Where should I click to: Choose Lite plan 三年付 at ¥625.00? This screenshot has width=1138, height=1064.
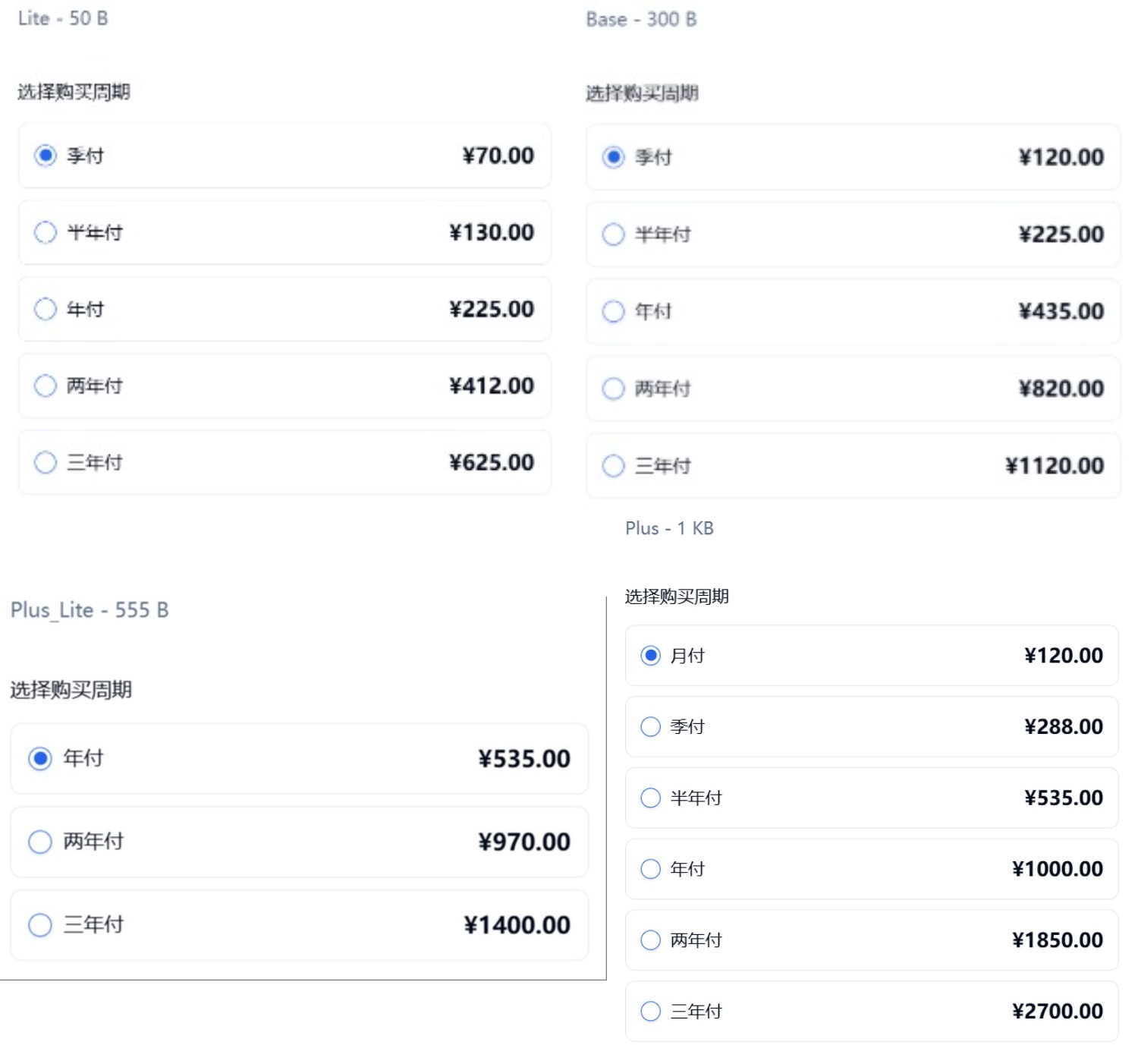pos(46,462)
